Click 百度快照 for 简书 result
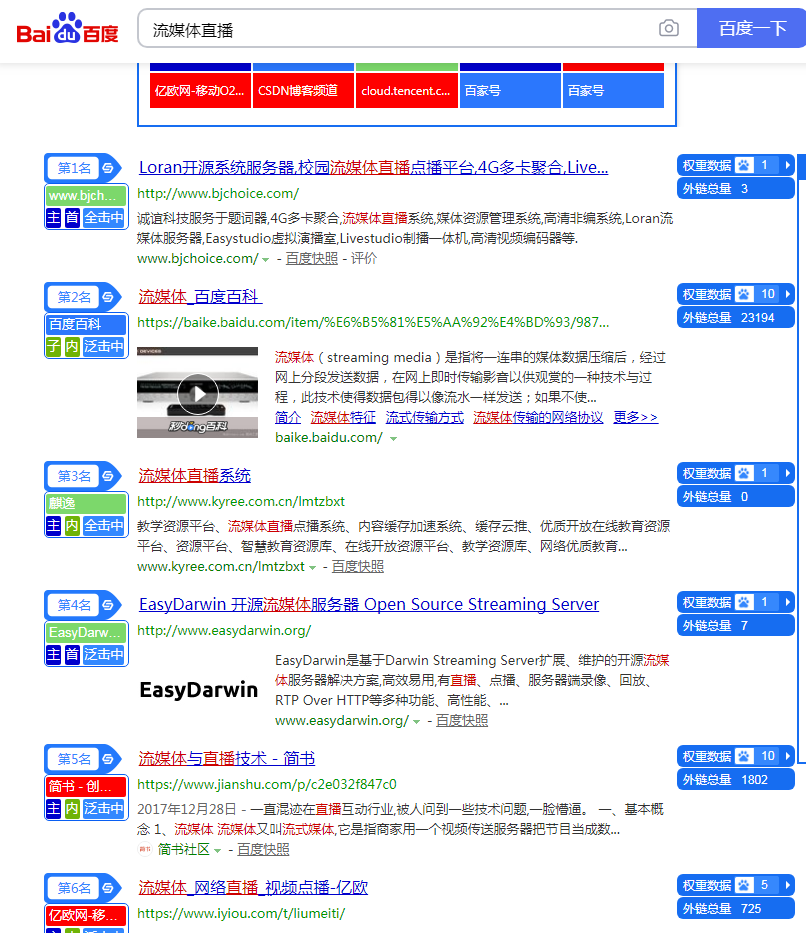The image size is (806, 933). [x=263, y=850]
